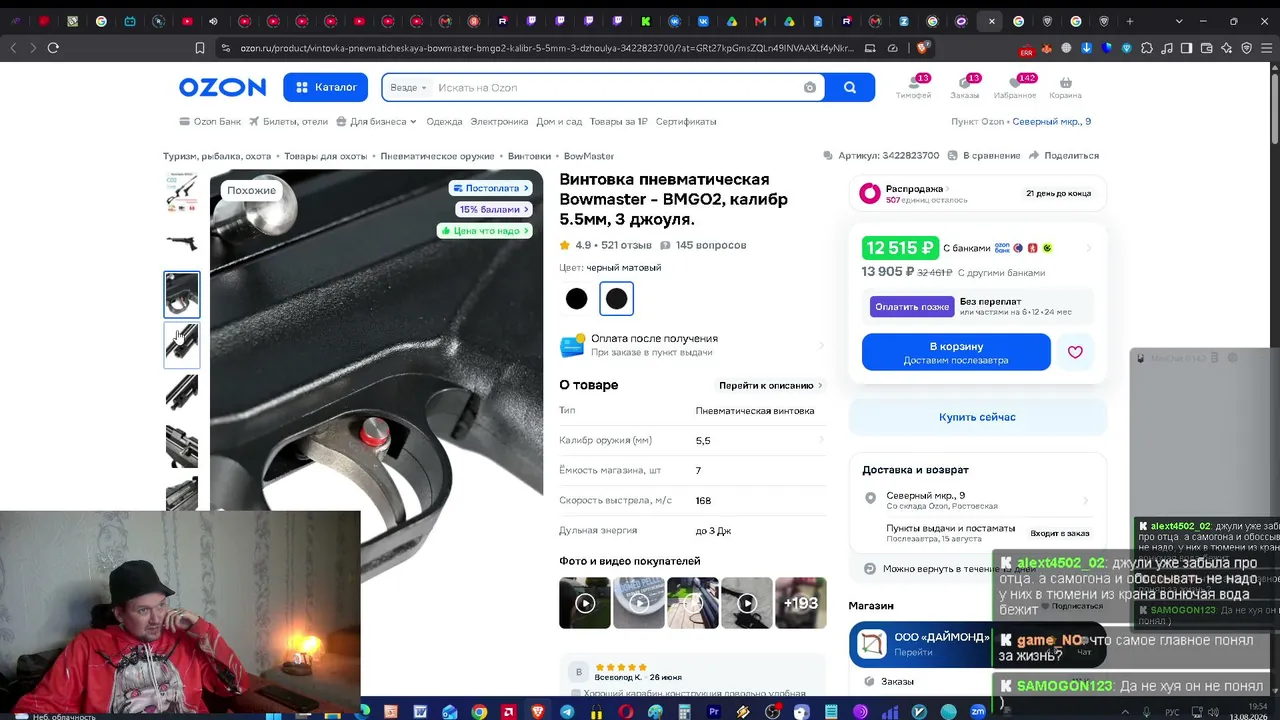Image resolution: width=1280 pixels, height=720 pixels.
Task: Select the highlighted trigger close-up thumbnail
Action: (x=182, y=294)
